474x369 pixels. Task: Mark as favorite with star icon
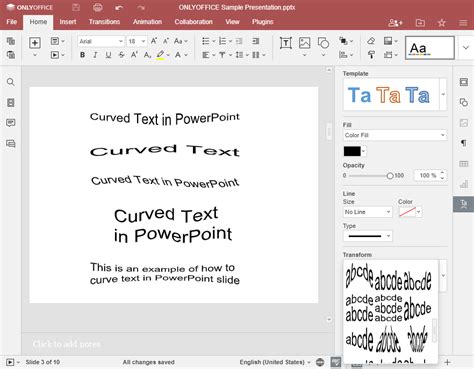coord(442,23)
